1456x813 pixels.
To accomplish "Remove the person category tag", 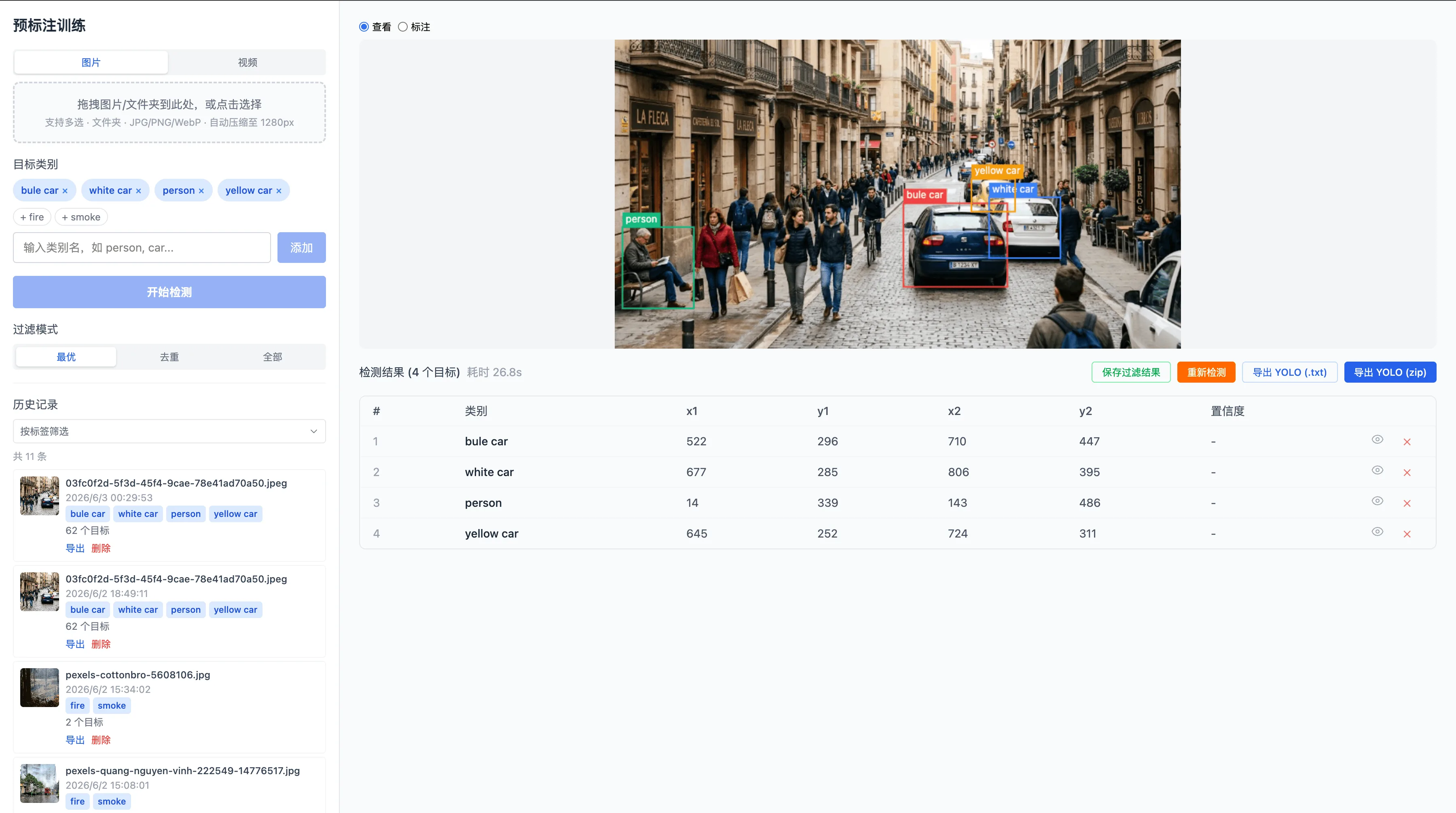I will click(201, 191).
